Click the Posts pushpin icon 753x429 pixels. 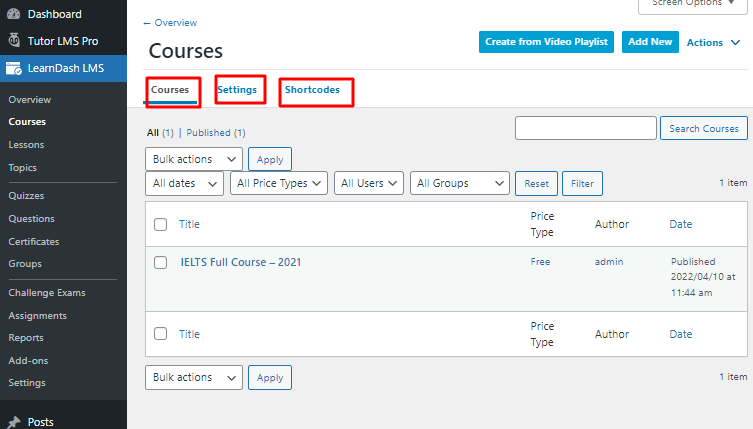[x=14, y=422]
